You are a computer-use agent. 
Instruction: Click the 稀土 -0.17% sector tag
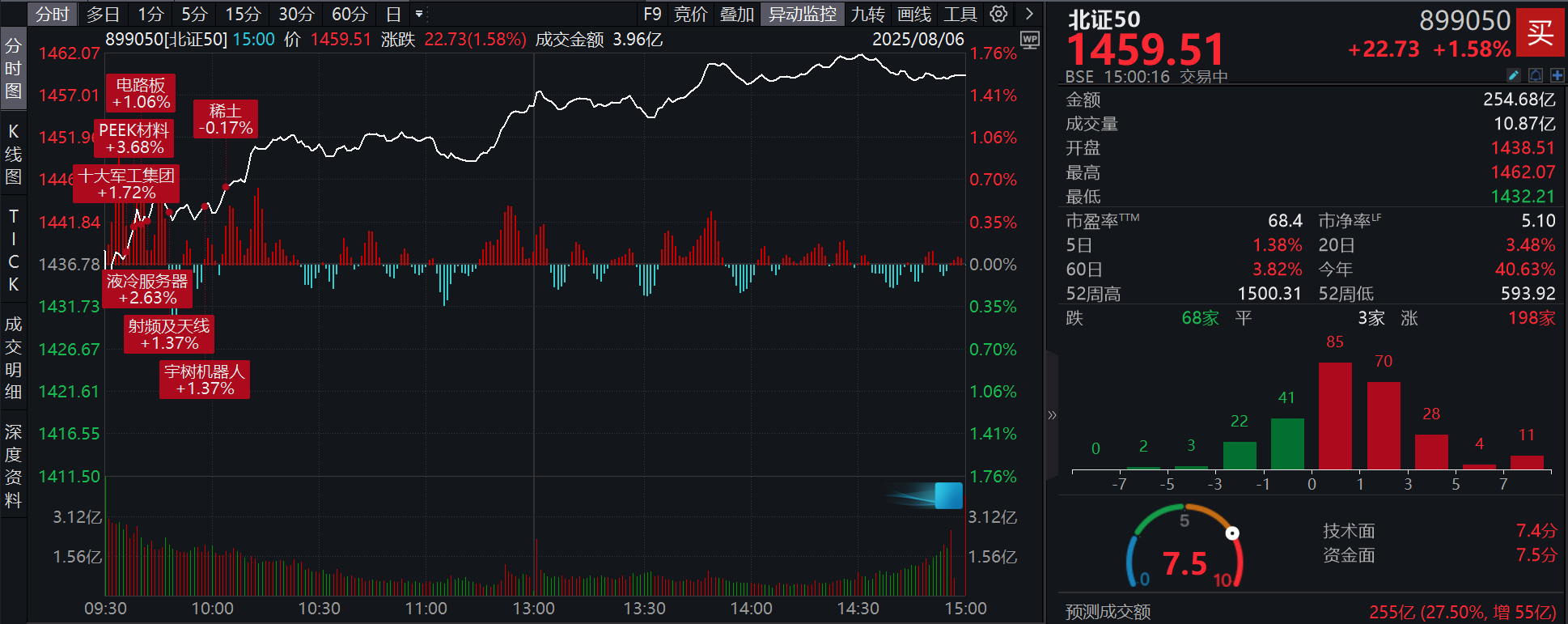[226, 119]
